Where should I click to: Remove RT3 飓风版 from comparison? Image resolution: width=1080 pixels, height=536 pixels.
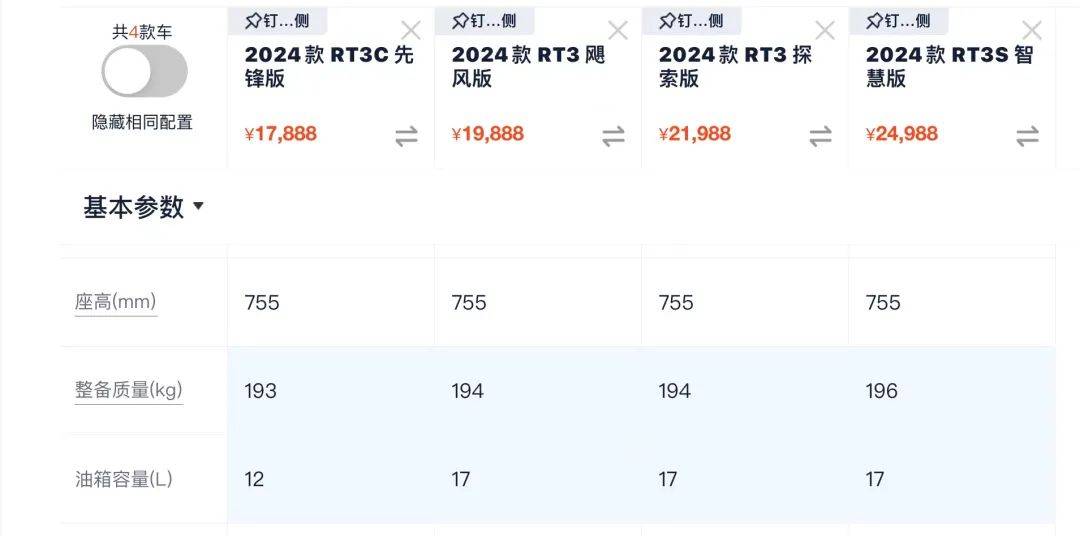pyautogui.click(x=618, y=30)
